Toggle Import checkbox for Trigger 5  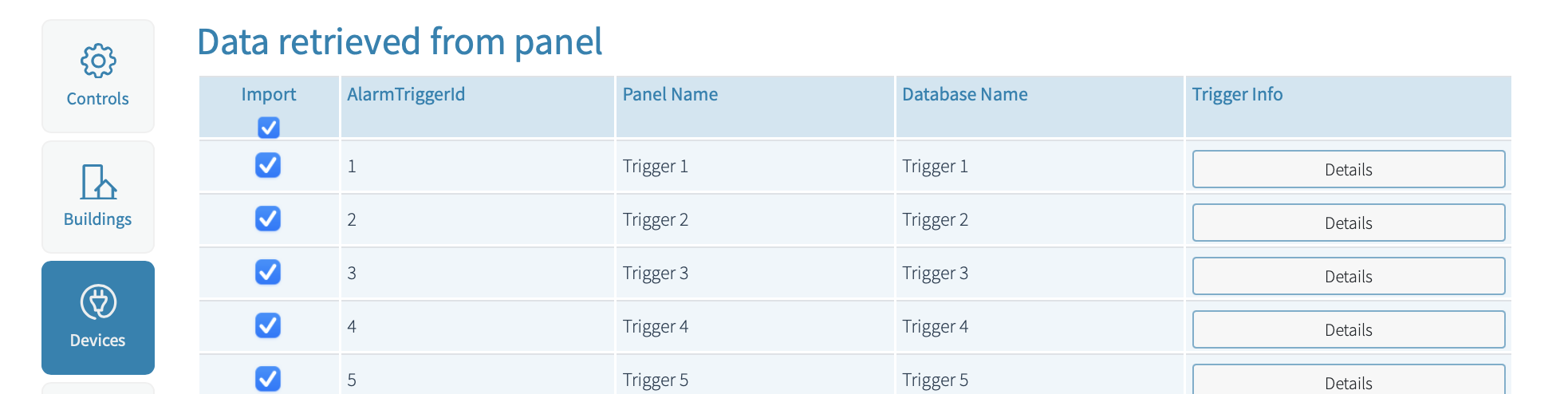[x=268, y=378]
